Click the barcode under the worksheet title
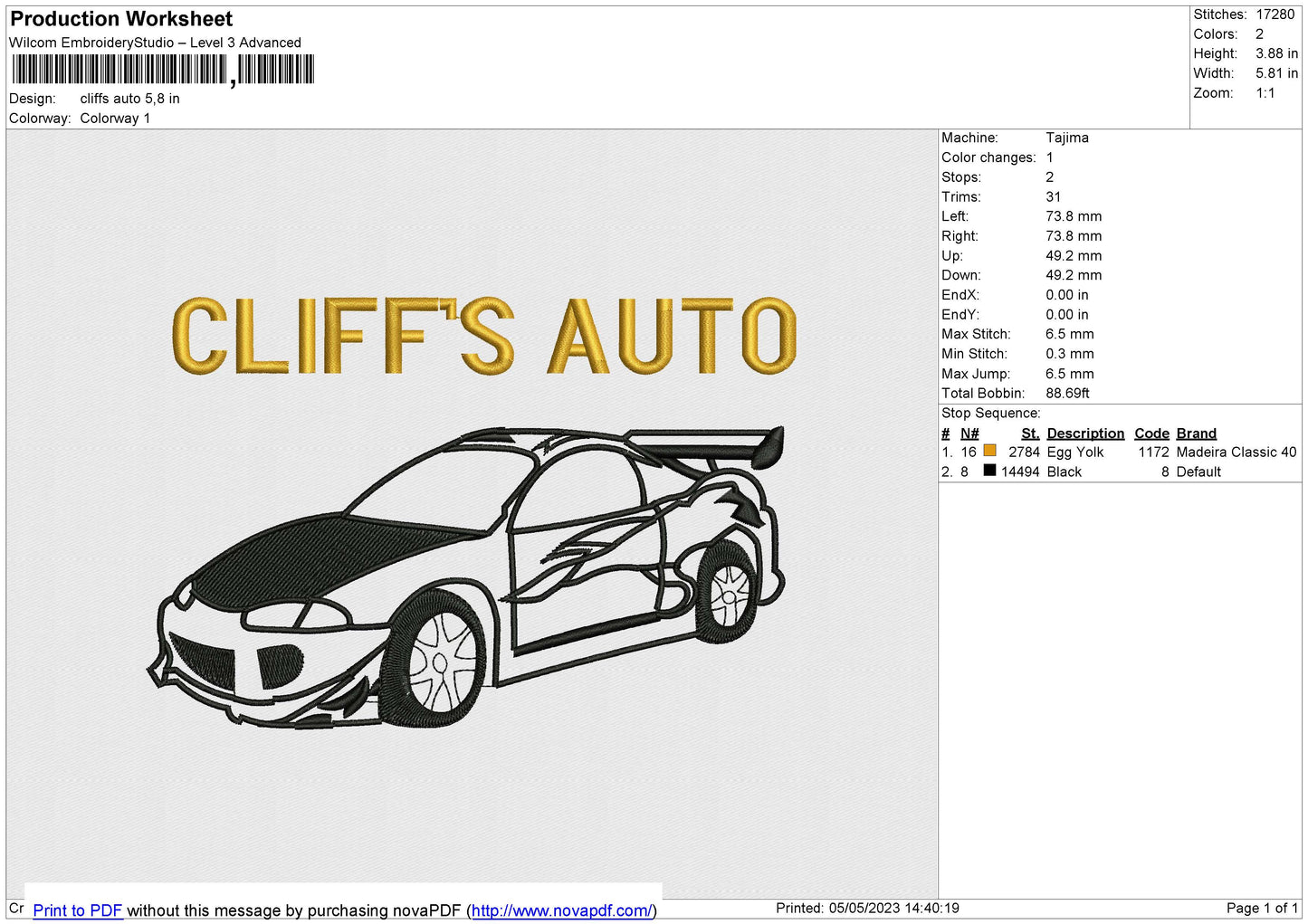Screen dimensions: 1308x924 [x=163, y=70]
